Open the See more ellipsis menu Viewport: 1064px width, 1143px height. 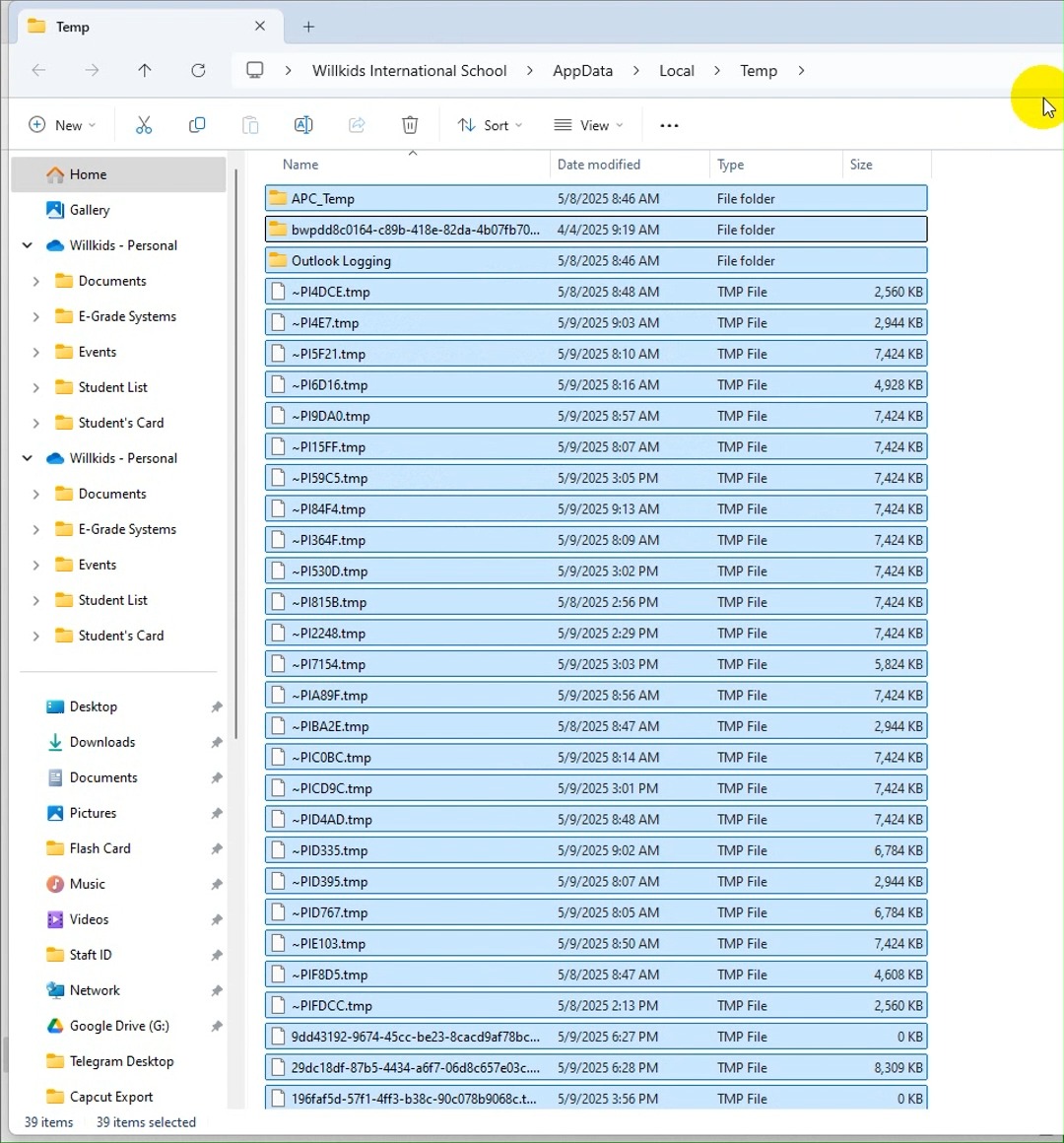(669, 125)
